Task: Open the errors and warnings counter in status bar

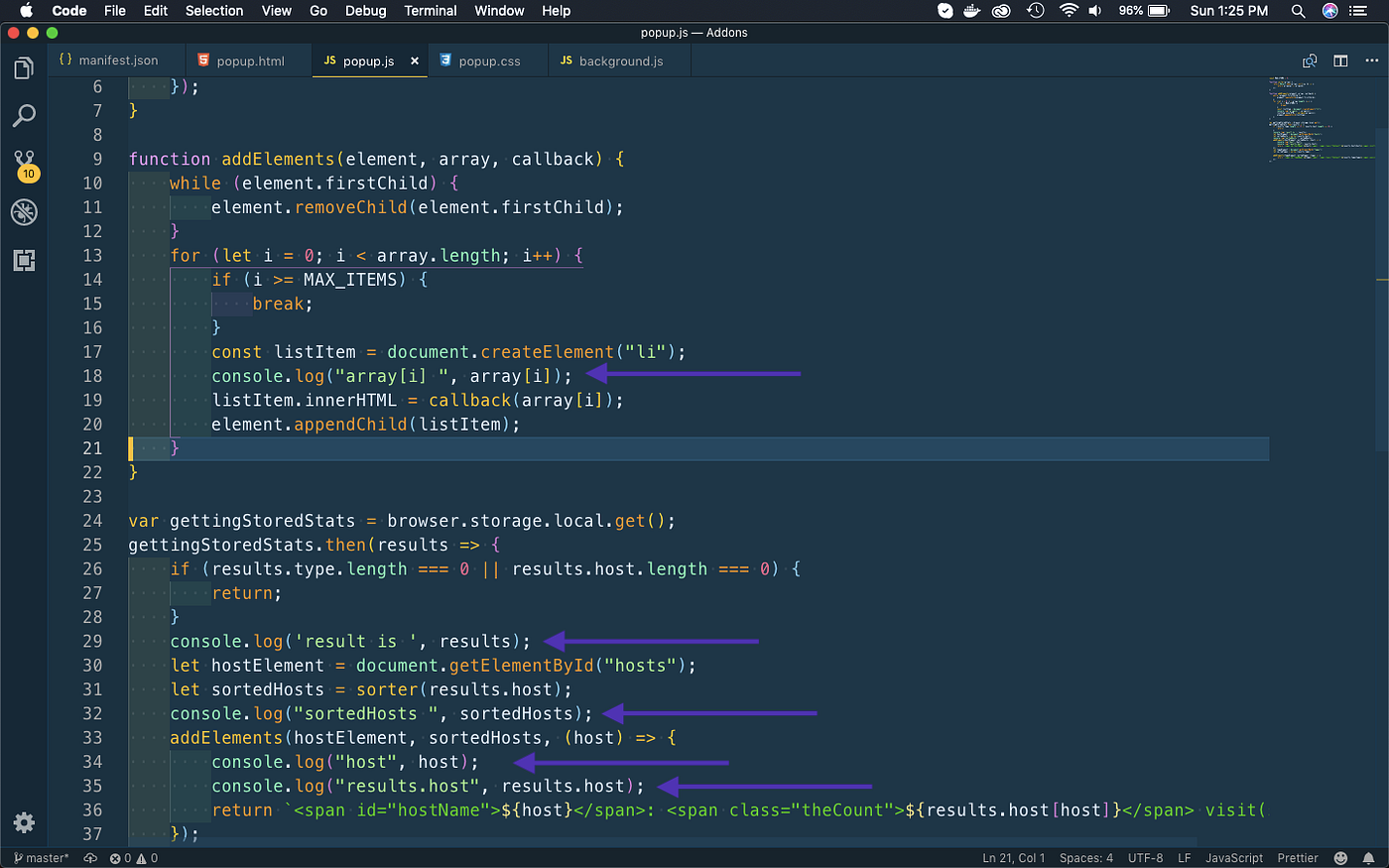Action: click(134, 858)
